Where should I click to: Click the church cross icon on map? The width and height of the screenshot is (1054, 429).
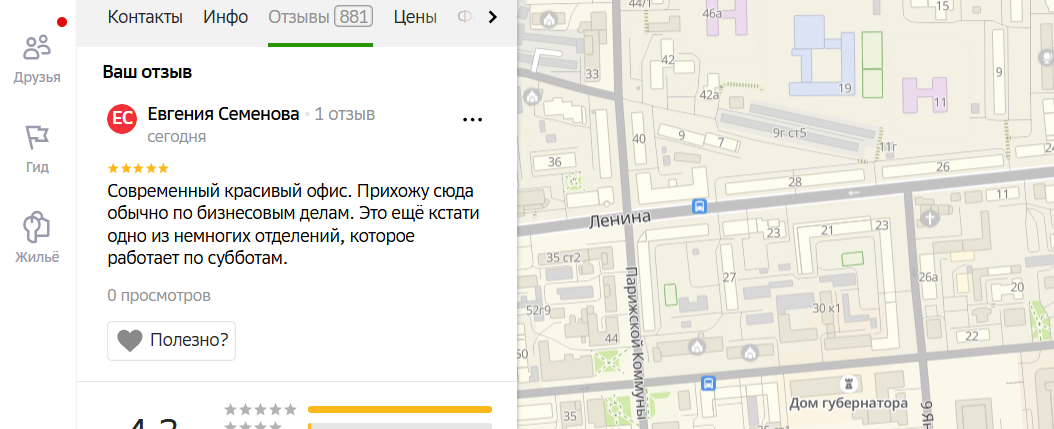930,219
